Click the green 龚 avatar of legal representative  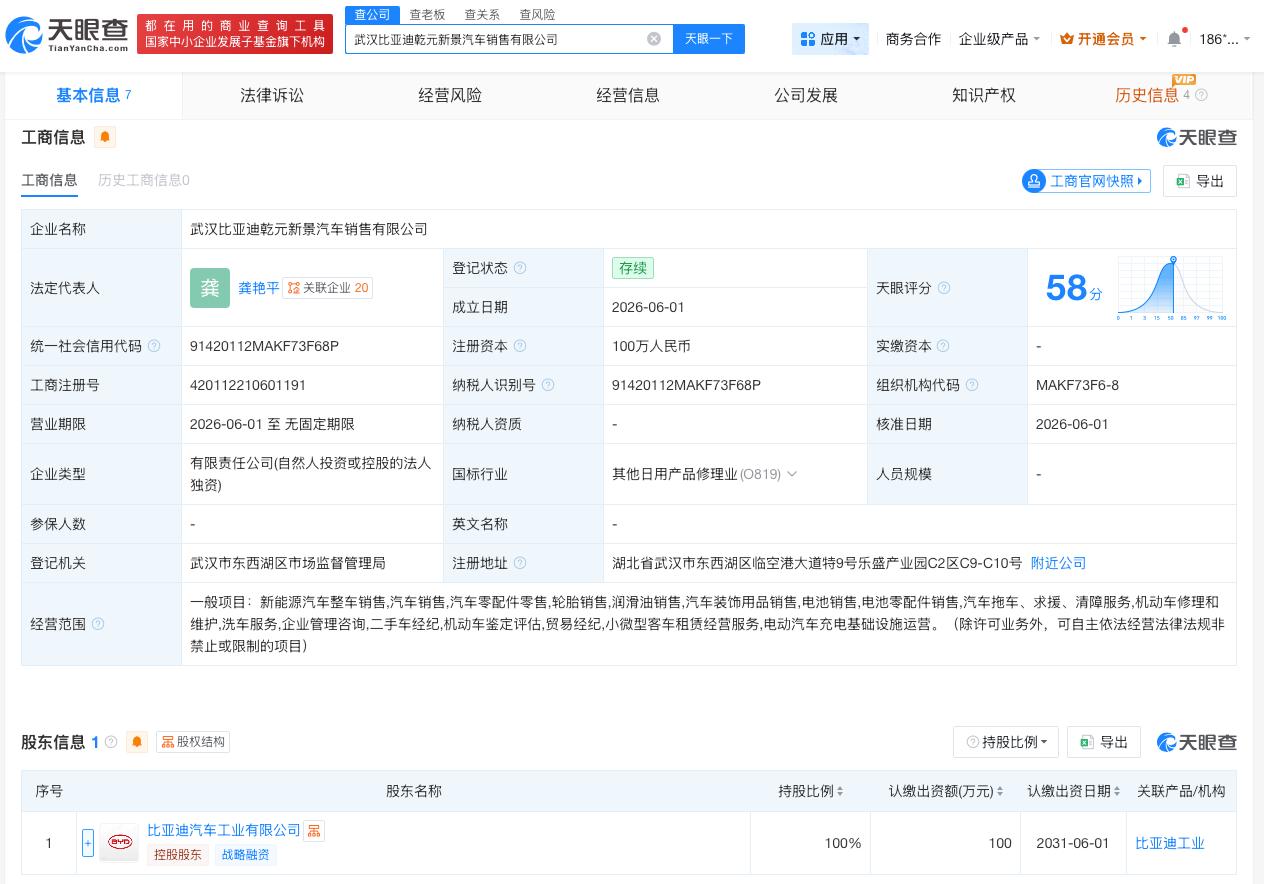click(x=210, y=288)
